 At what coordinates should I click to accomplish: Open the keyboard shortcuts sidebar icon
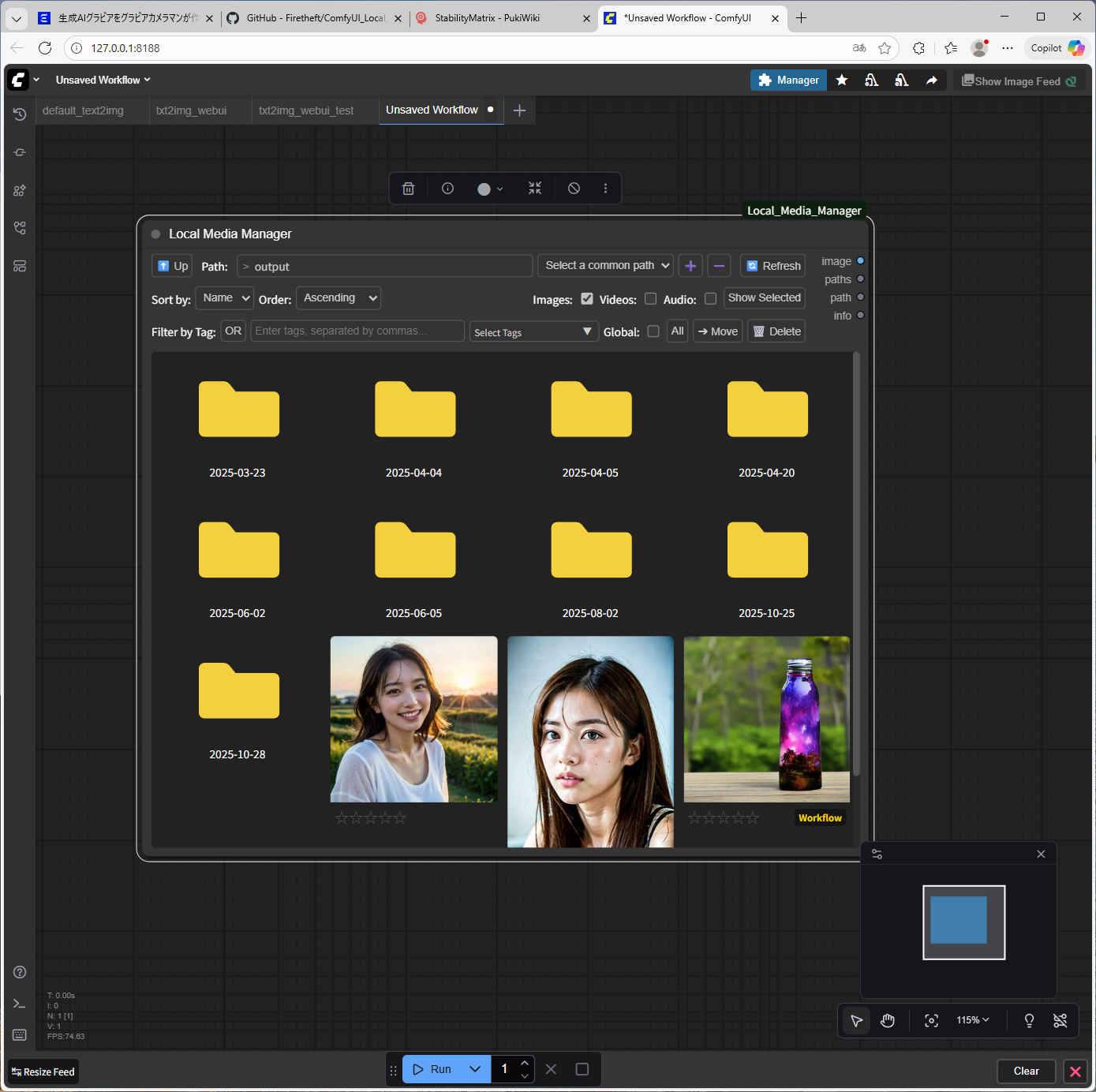point(20,1034)
